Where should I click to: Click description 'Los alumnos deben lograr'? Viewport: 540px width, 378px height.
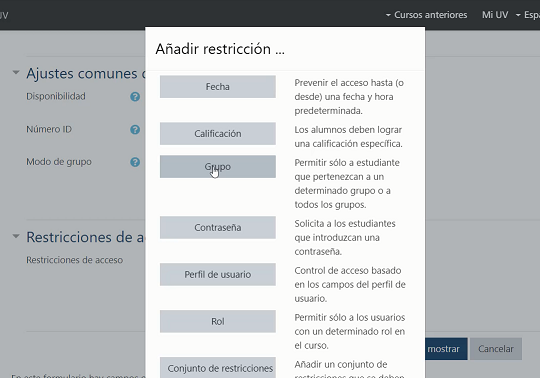(348, 137)
